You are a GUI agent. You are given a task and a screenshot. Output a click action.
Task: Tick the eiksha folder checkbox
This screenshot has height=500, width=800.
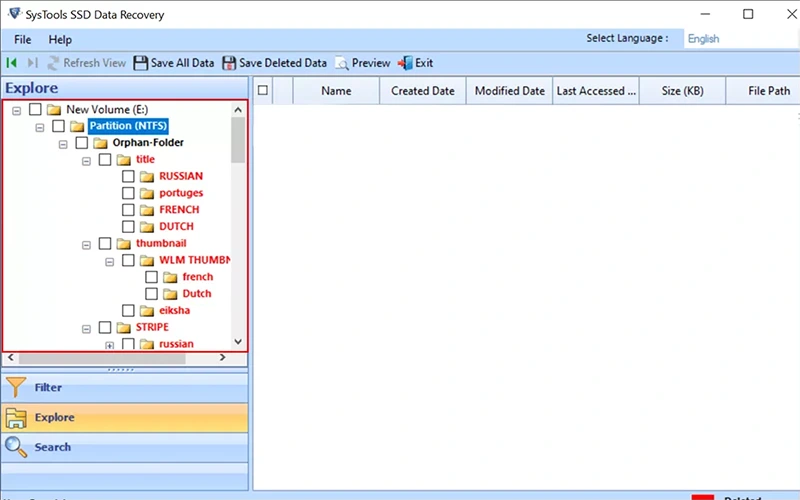coord(128,310)
